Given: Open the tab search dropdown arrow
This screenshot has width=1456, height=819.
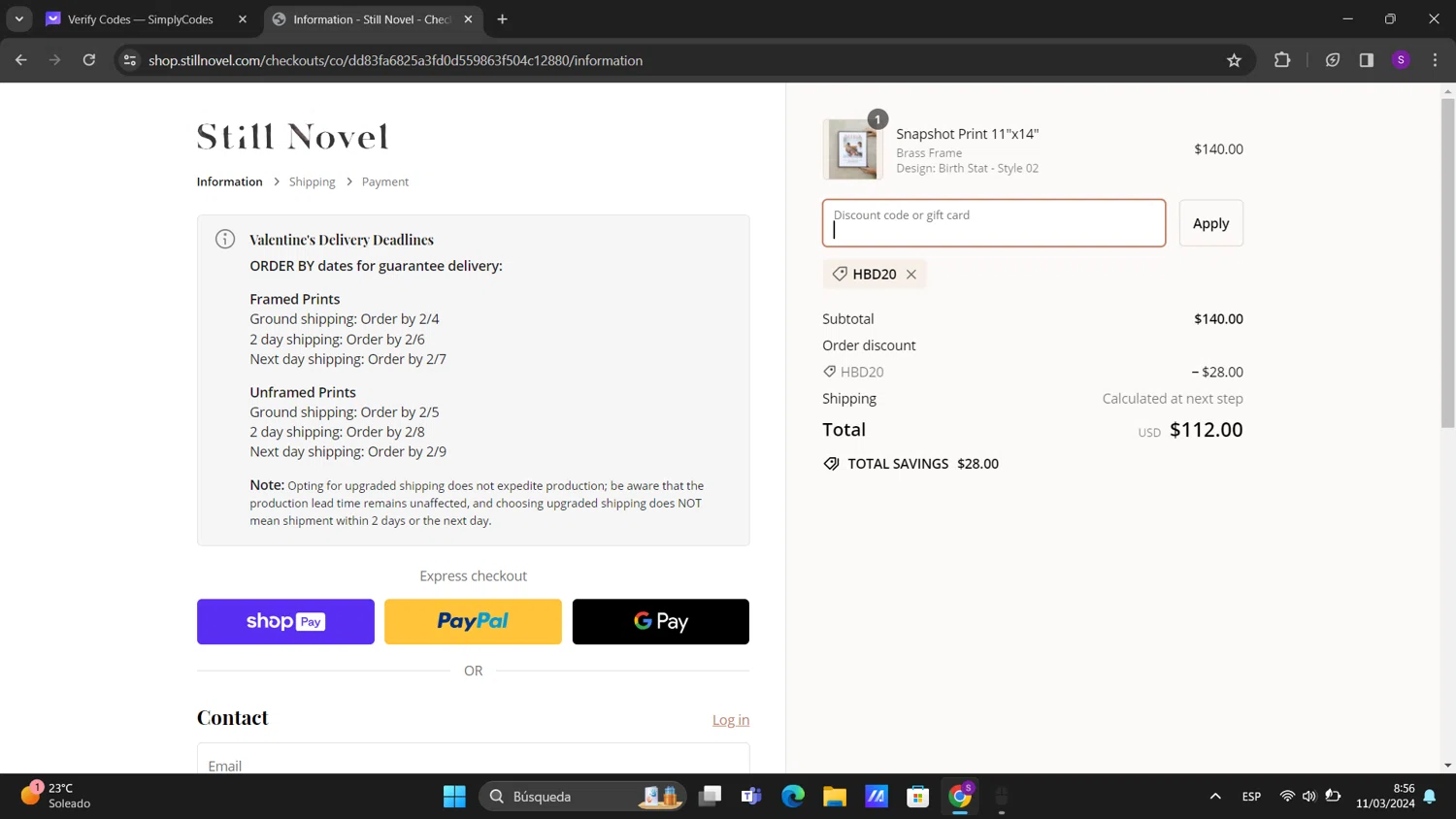Looking at the screenshot, I should click(19, 19).
